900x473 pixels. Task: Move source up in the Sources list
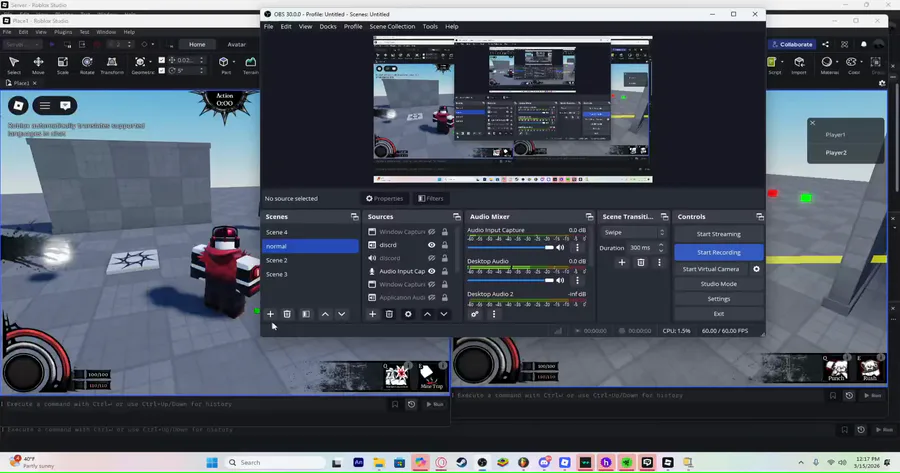[x=427, y=314]
